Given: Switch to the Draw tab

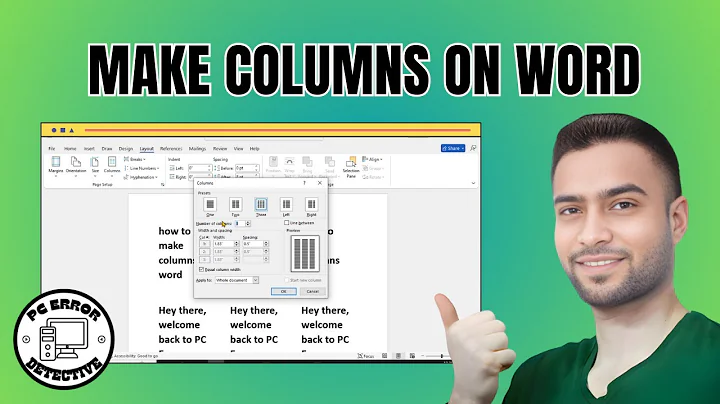Looking at the screenshot, I should pos(107,149).
